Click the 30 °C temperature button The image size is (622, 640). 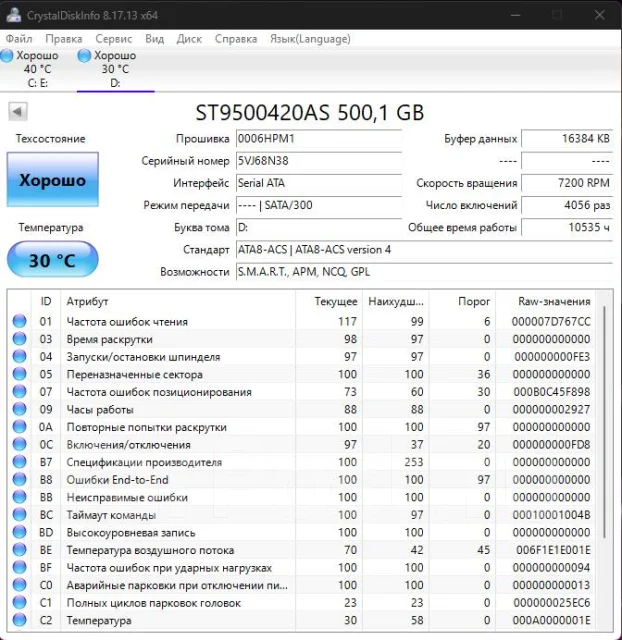[x=53, y=260]
